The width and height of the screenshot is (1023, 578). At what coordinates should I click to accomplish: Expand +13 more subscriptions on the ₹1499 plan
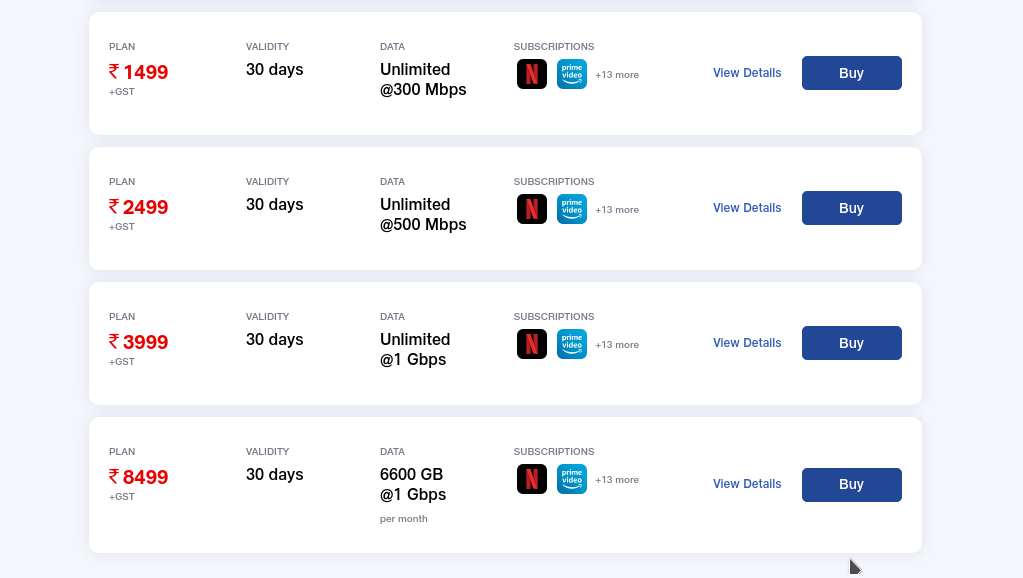617,75
